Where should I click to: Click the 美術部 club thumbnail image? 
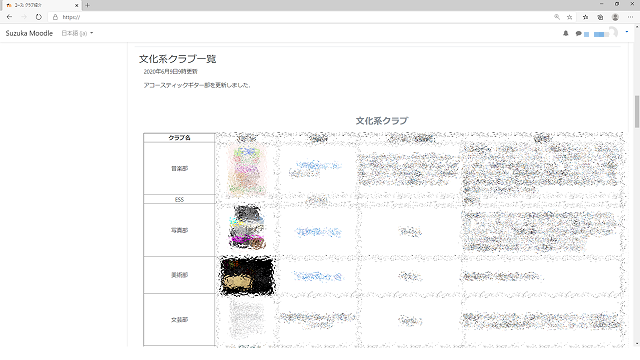point(247,276)
